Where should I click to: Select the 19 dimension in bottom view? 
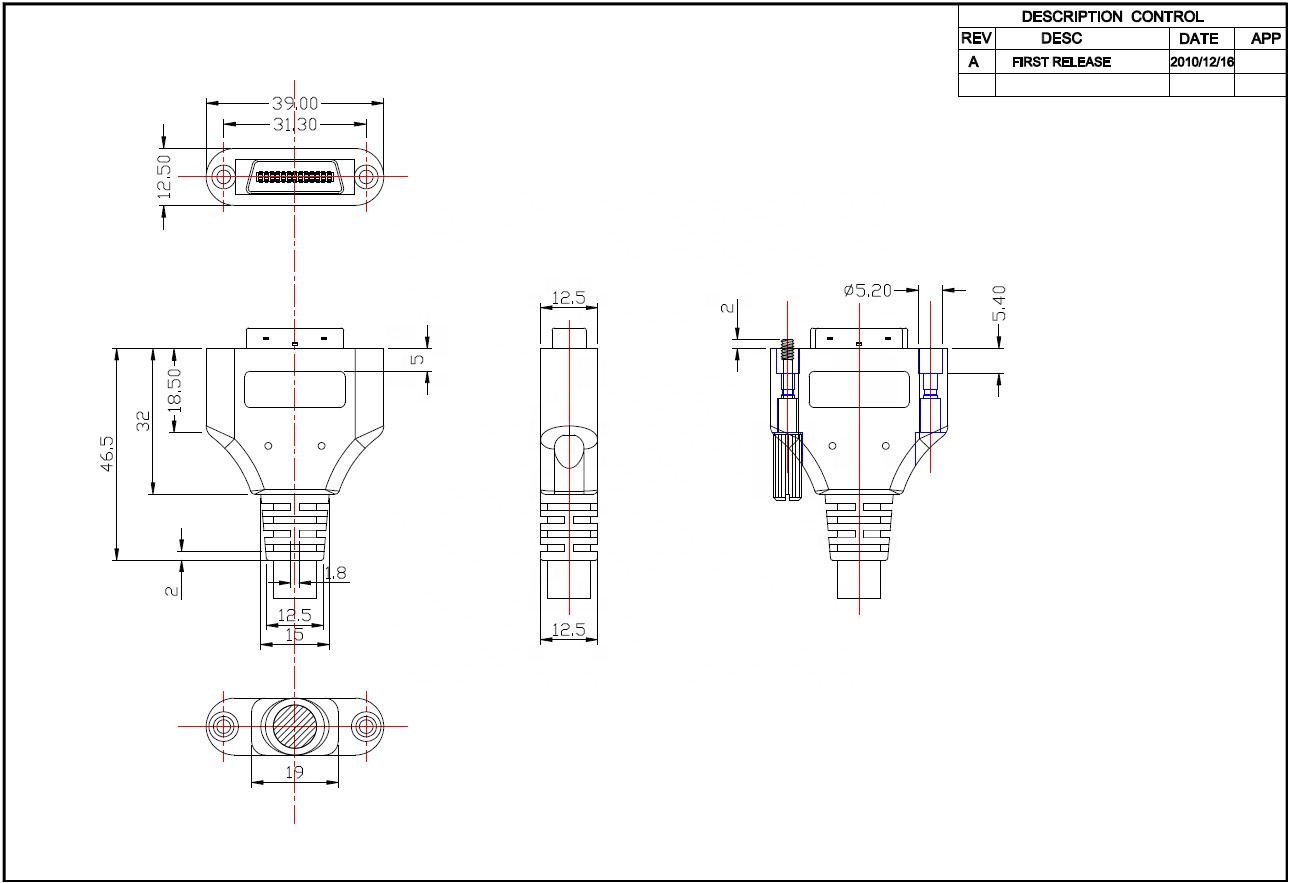point(294,772)
